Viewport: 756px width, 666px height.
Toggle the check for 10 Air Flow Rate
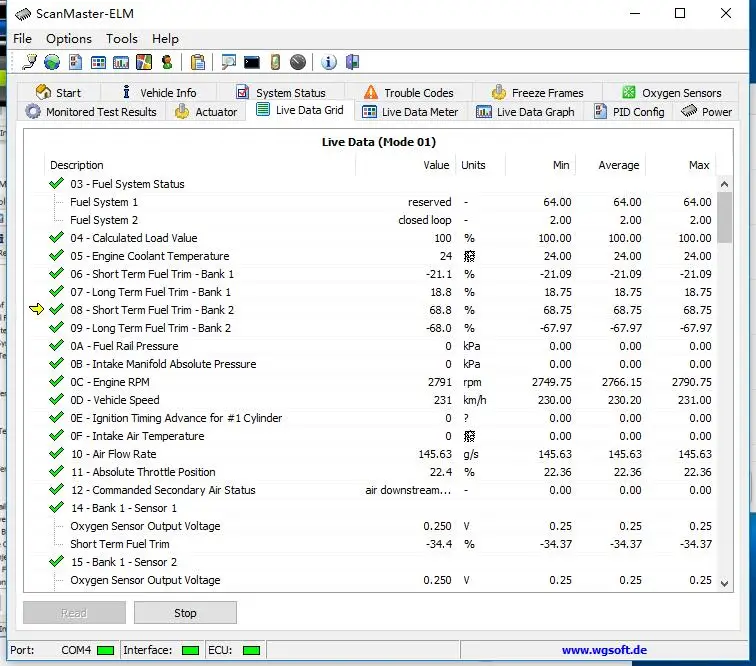pos(56,454)
